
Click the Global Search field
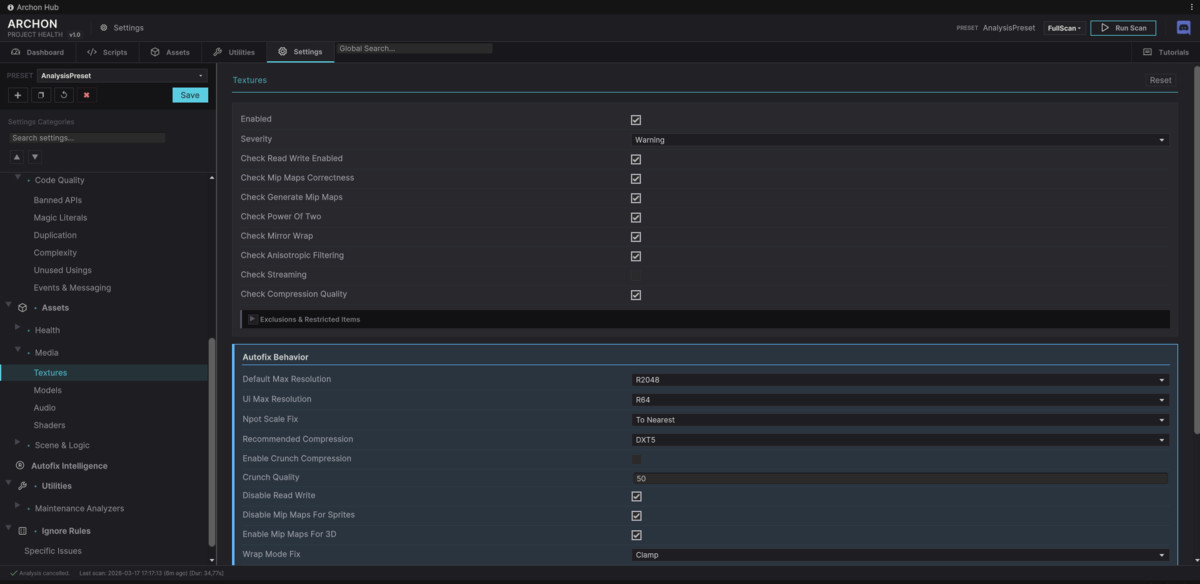tap(414, 48)
